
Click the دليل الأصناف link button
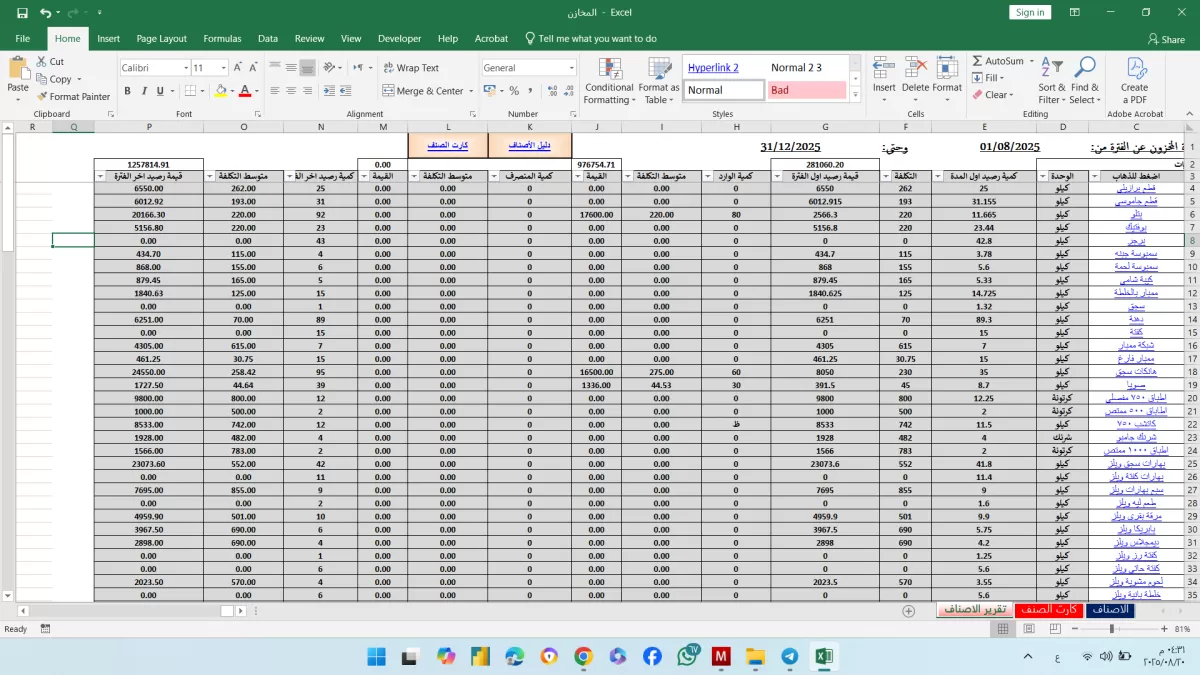(530, 146)
